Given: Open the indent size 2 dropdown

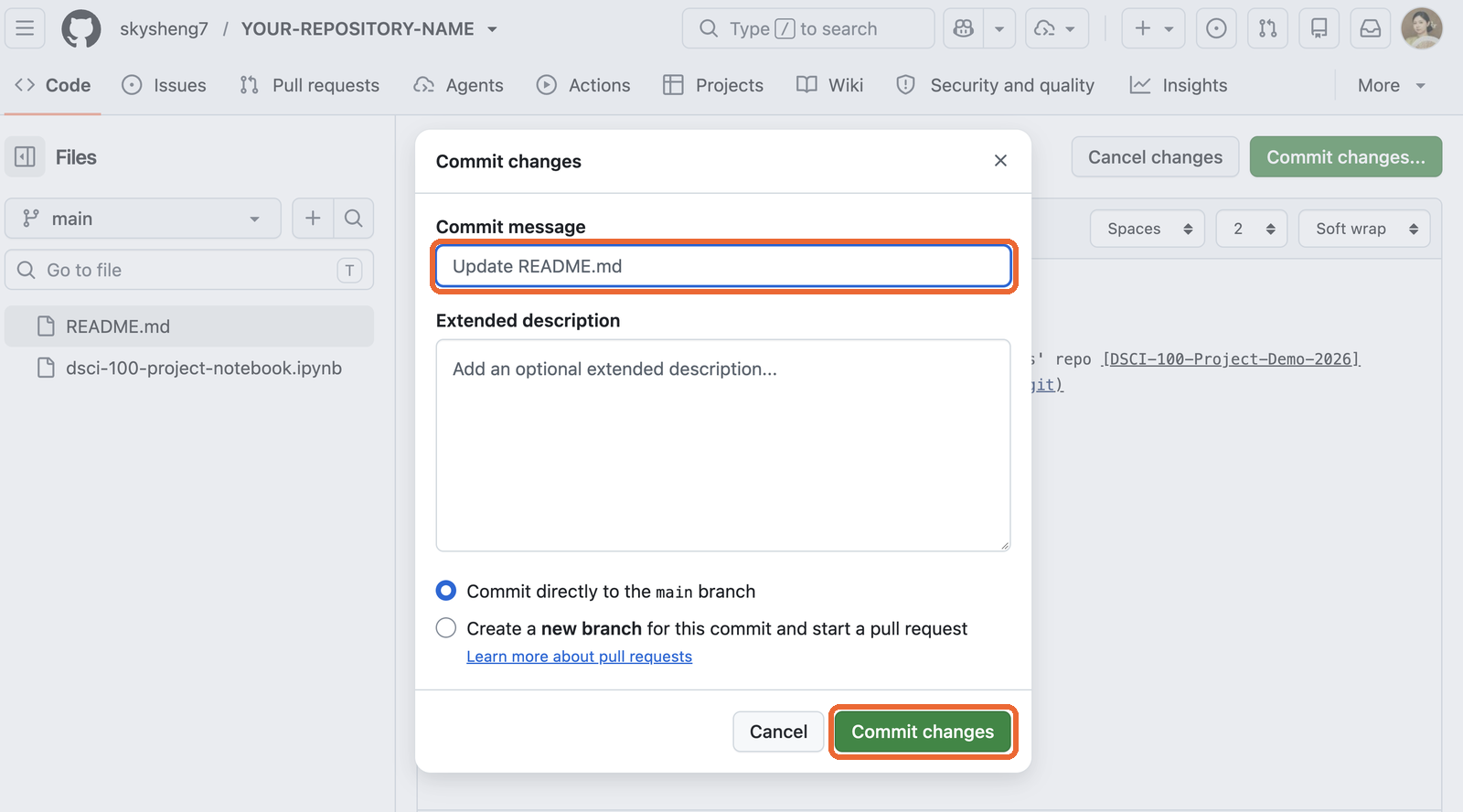Looking at the screenshot, I should click(1252, 229).
